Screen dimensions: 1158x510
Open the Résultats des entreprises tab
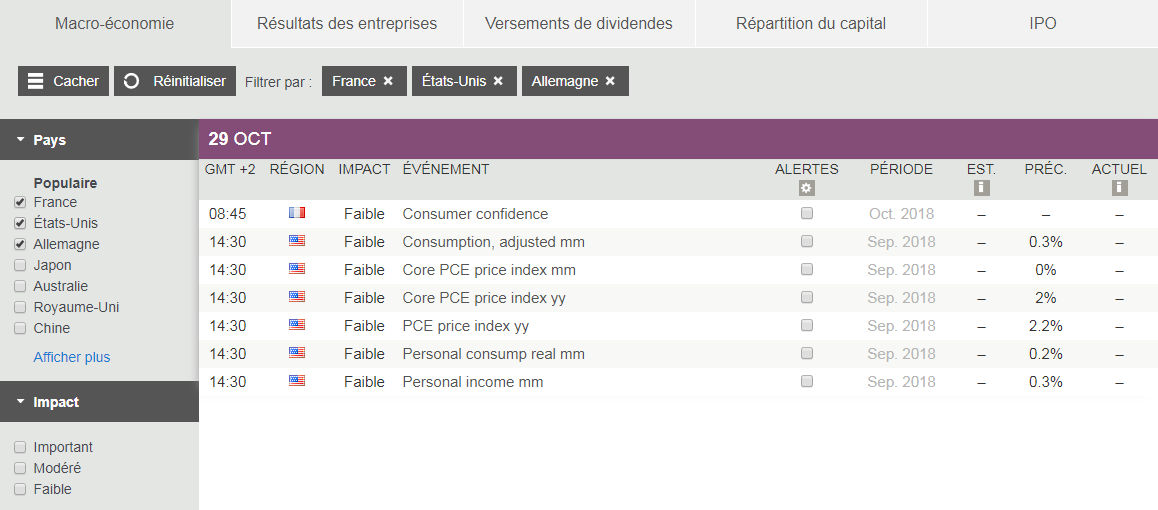click(x=347, y=23)
